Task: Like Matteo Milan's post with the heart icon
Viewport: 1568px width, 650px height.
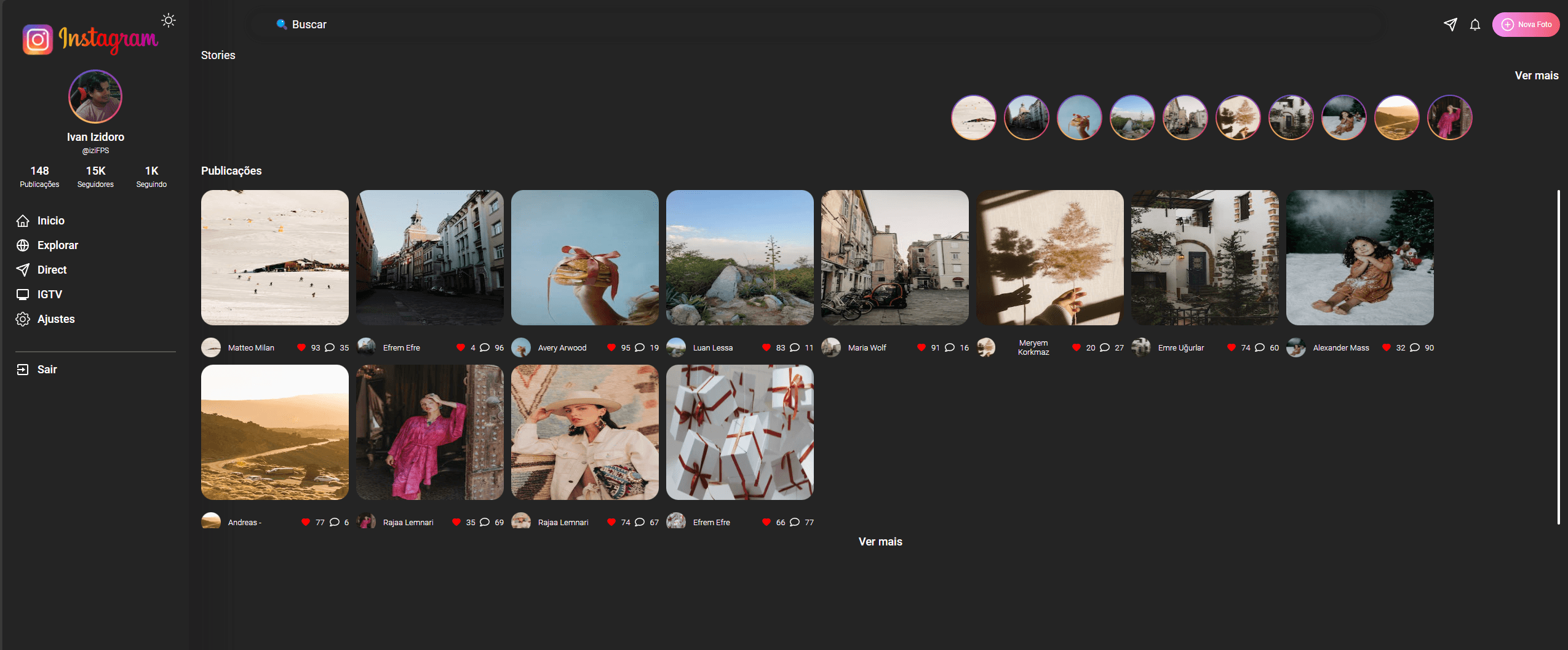Action: point(301,347)
